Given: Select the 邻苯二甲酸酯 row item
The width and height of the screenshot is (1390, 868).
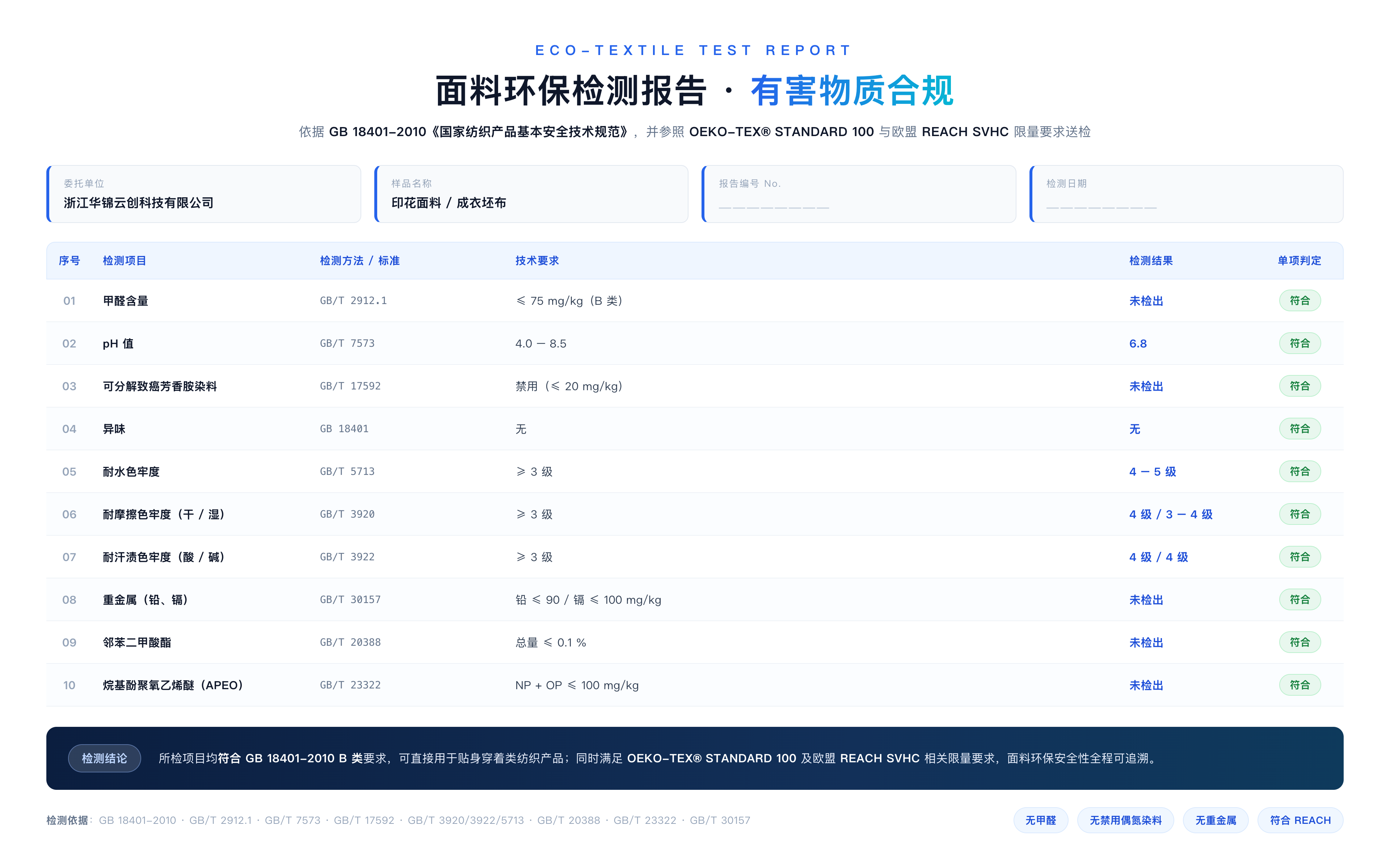Looking at the screenshot, I should tap(136, 642).
